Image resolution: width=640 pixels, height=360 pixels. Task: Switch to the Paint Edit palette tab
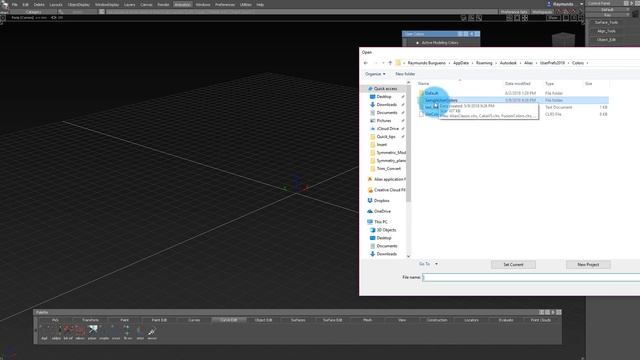159,320
